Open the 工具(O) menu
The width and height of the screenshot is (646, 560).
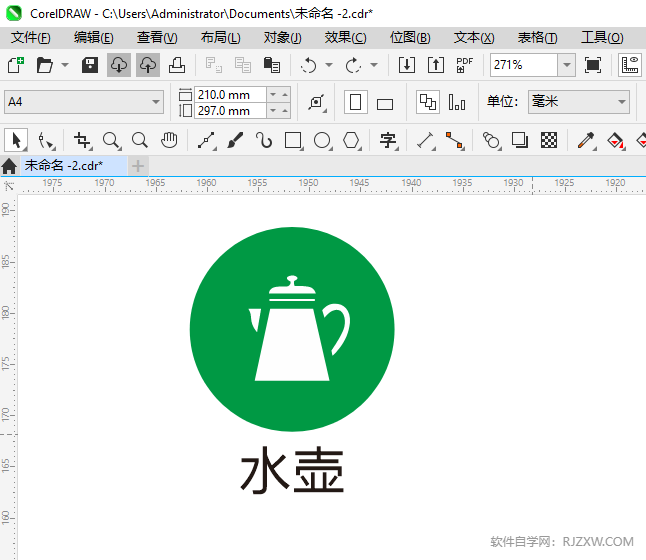[602, 37]
